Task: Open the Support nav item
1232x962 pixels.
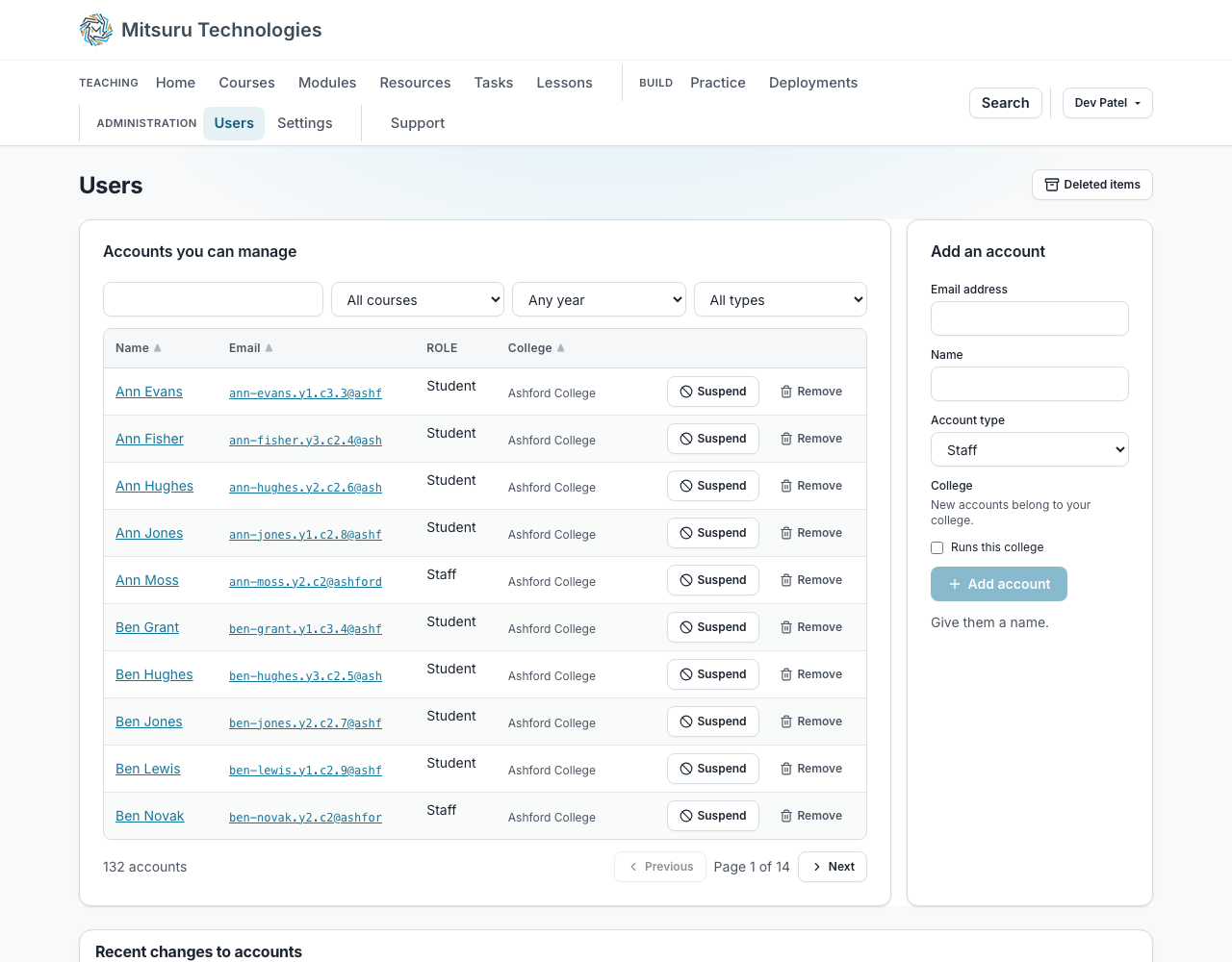Action: point(418,123)
